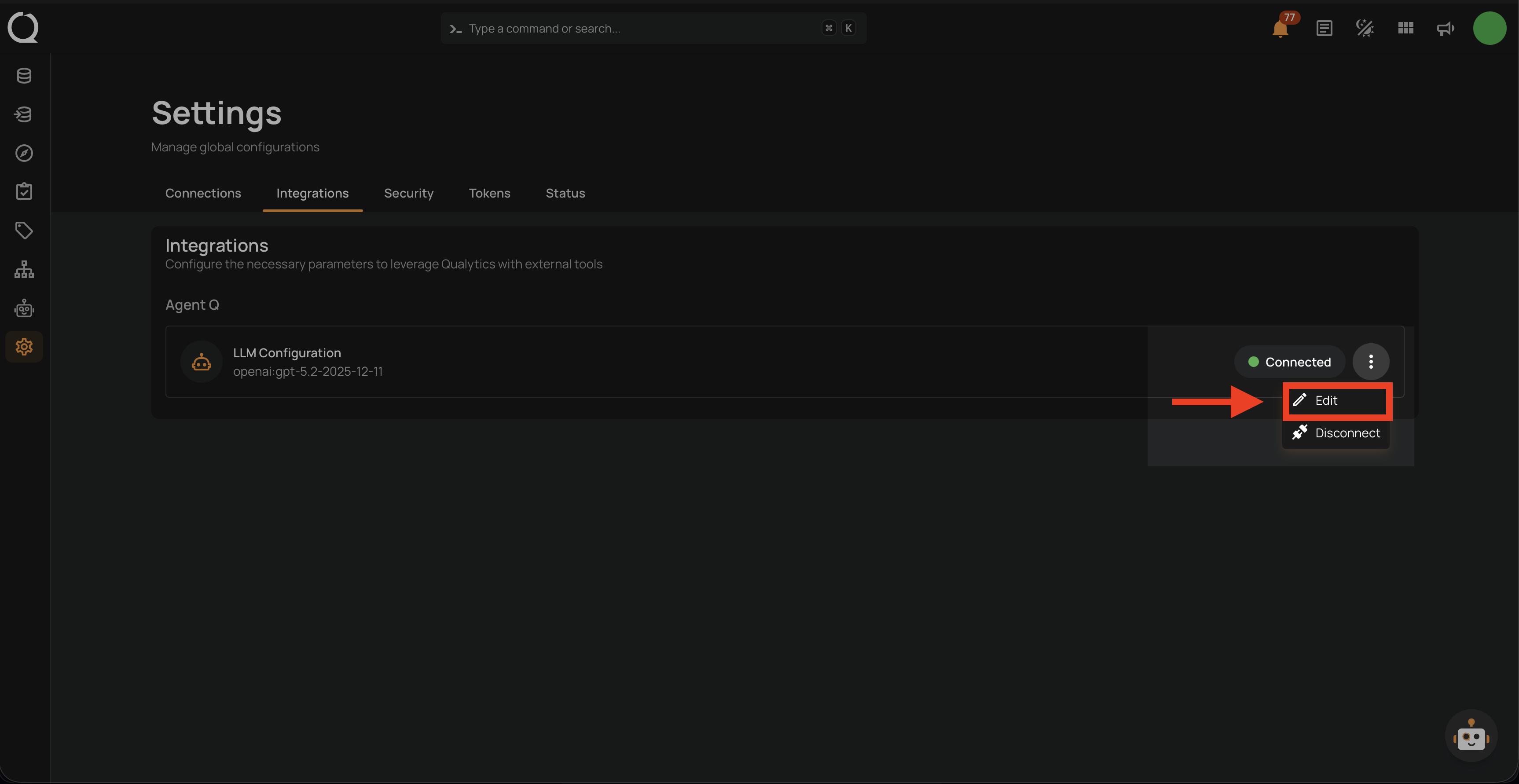This screenshot has height=784, width=1519.
Task: Open the checks clipboard sidebar icon
Action: pyautogui.click(x=24, y=191)
